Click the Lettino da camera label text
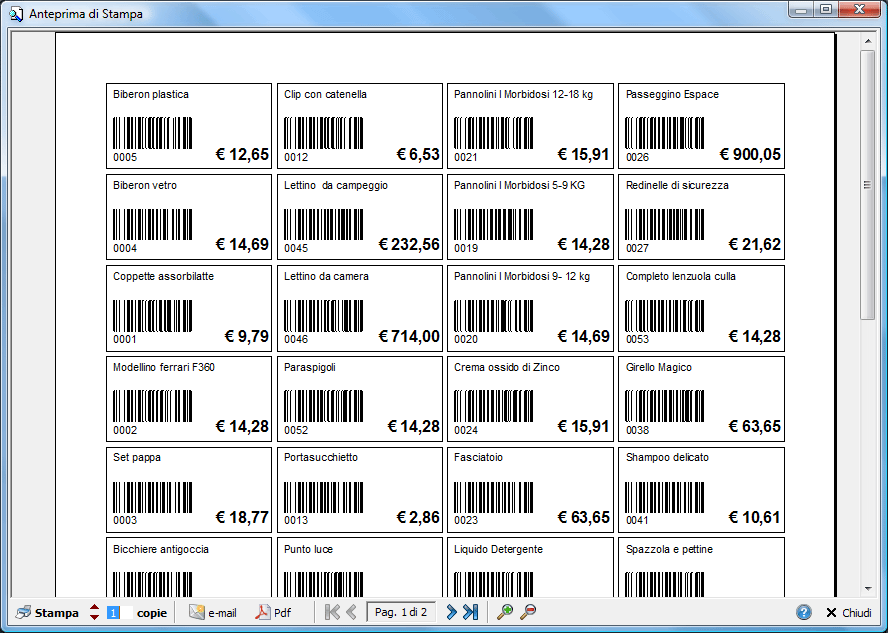888x633 pixels. [326, 276]
